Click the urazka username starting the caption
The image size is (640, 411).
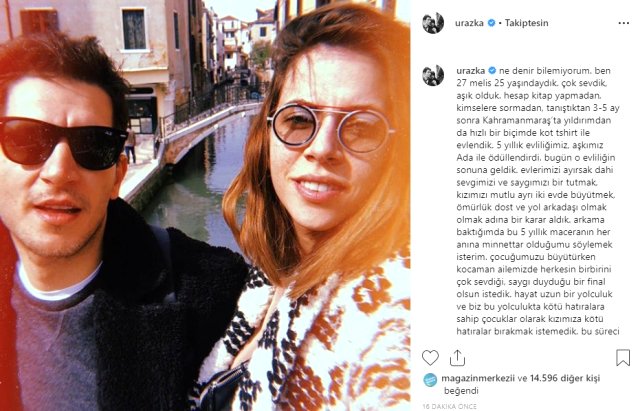coord(471,71)
